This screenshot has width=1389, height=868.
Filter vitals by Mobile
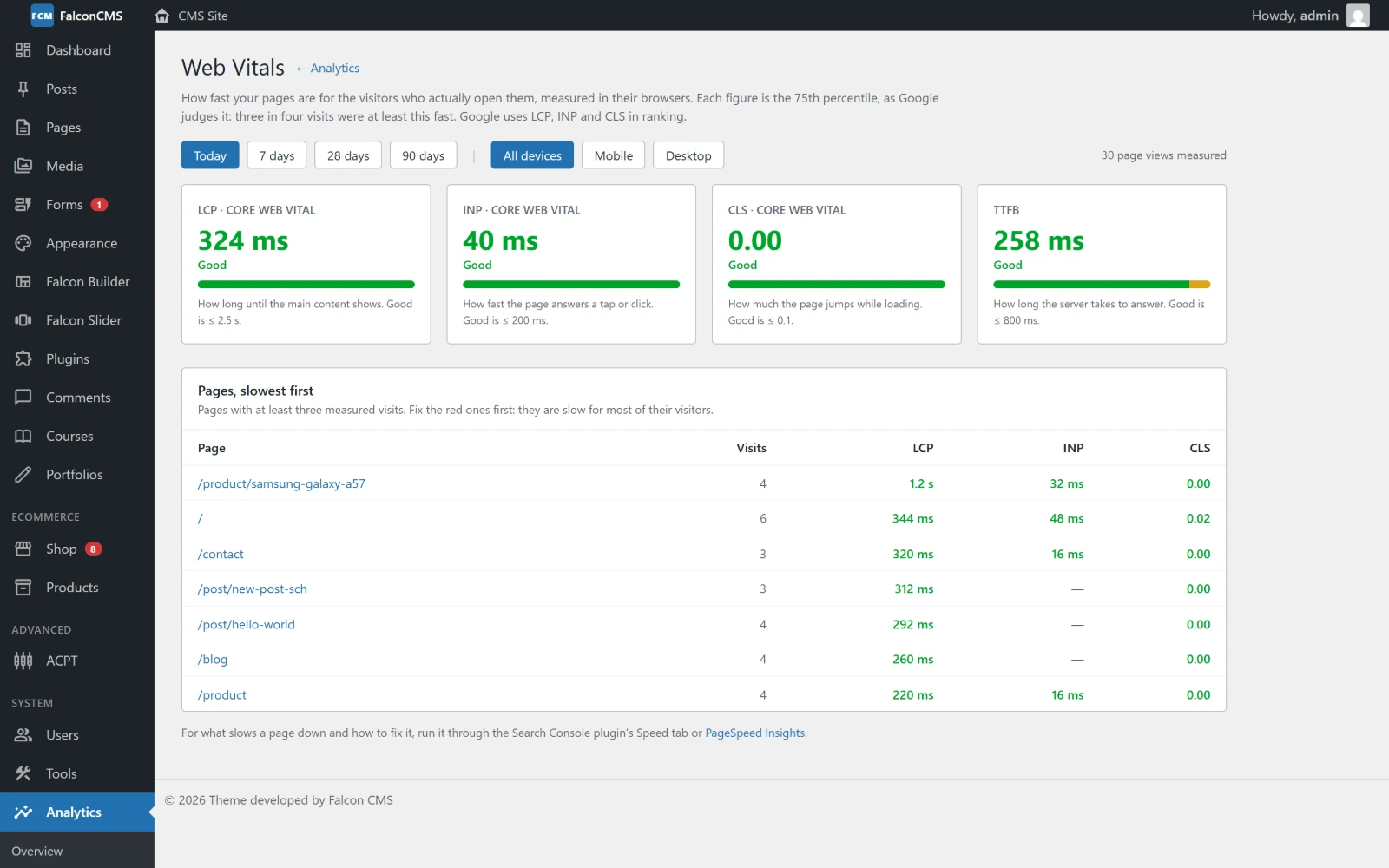(x=614, y=155)
